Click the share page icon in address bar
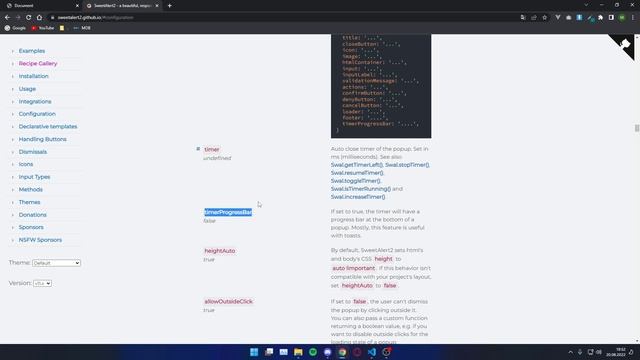This screenshot has height=360, width=640. coord(533,18)
